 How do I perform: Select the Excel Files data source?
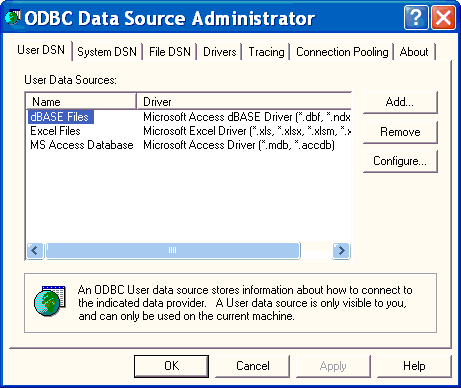(55, 131)
